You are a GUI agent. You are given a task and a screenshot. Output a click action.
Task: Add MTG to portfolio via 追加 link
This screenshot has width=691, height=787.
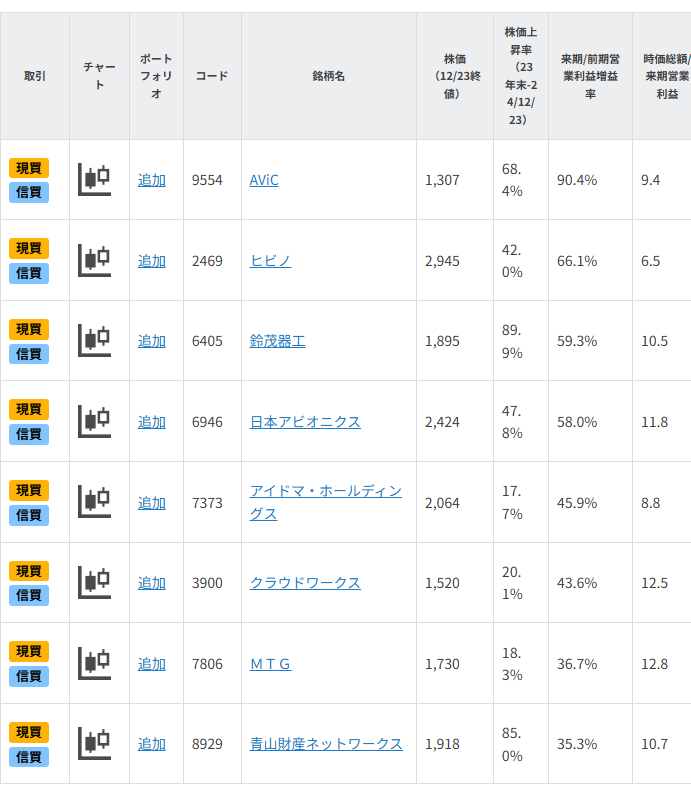click(152, 664)
